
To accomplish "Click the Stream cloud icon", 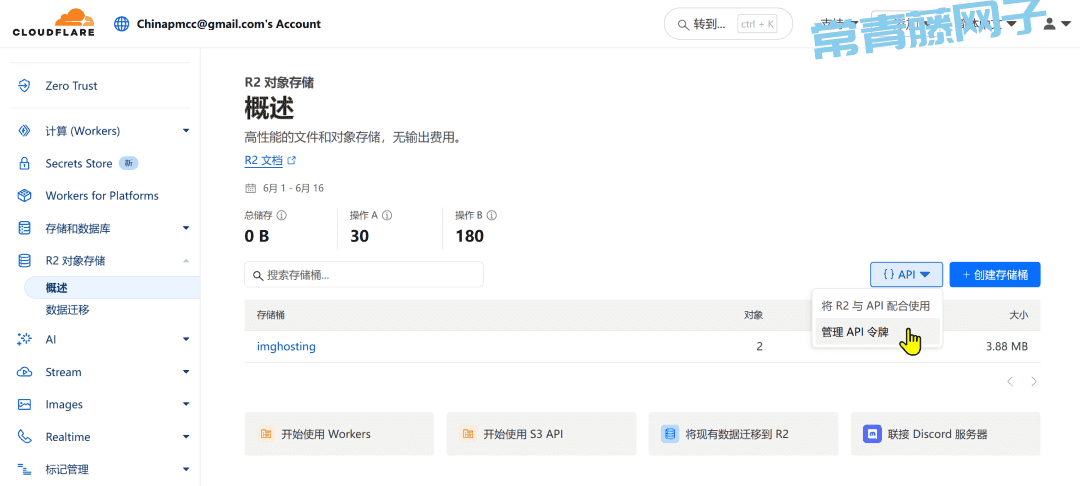I will [x=25, y=372].
